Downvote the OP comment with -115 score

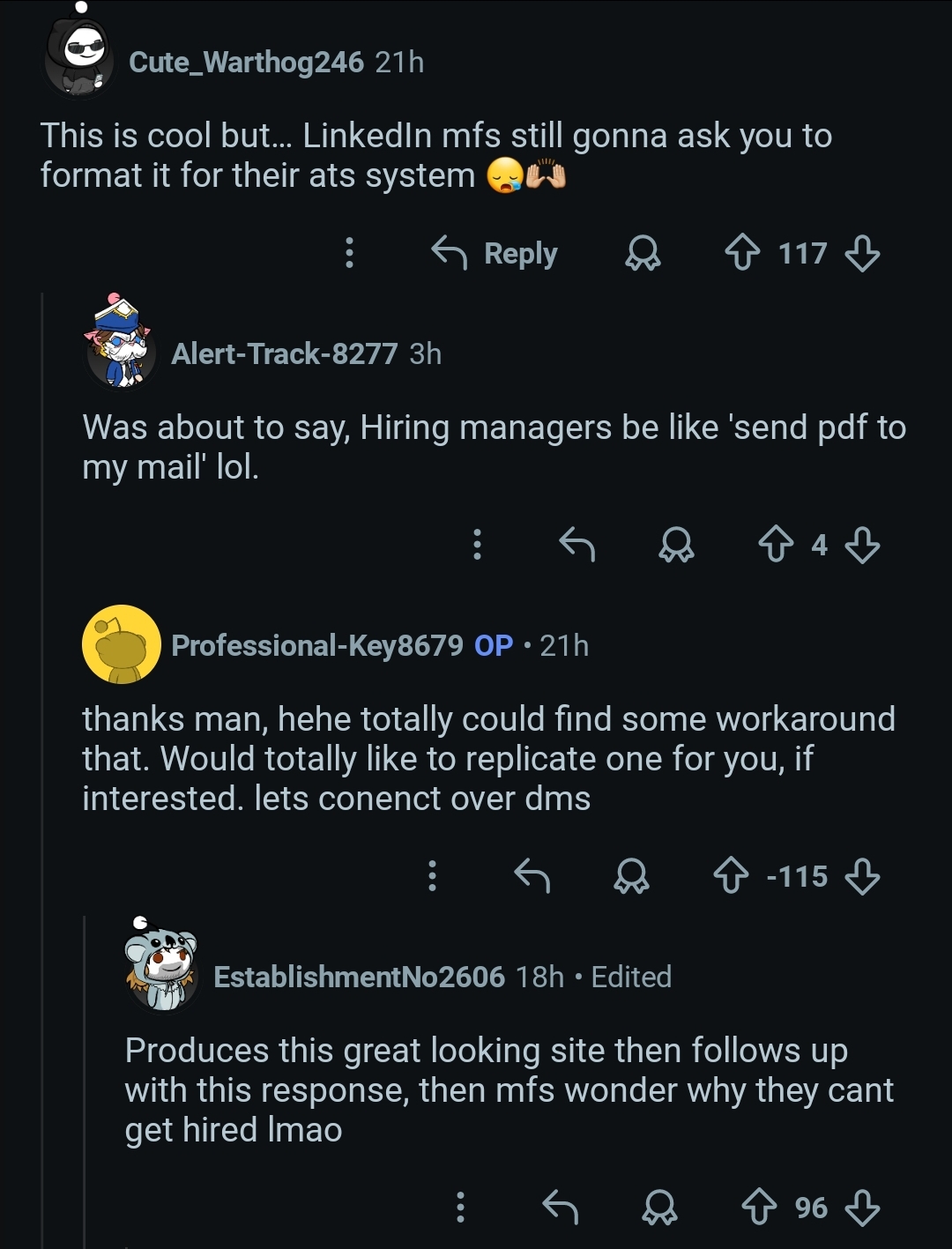(x=861, y=876)
